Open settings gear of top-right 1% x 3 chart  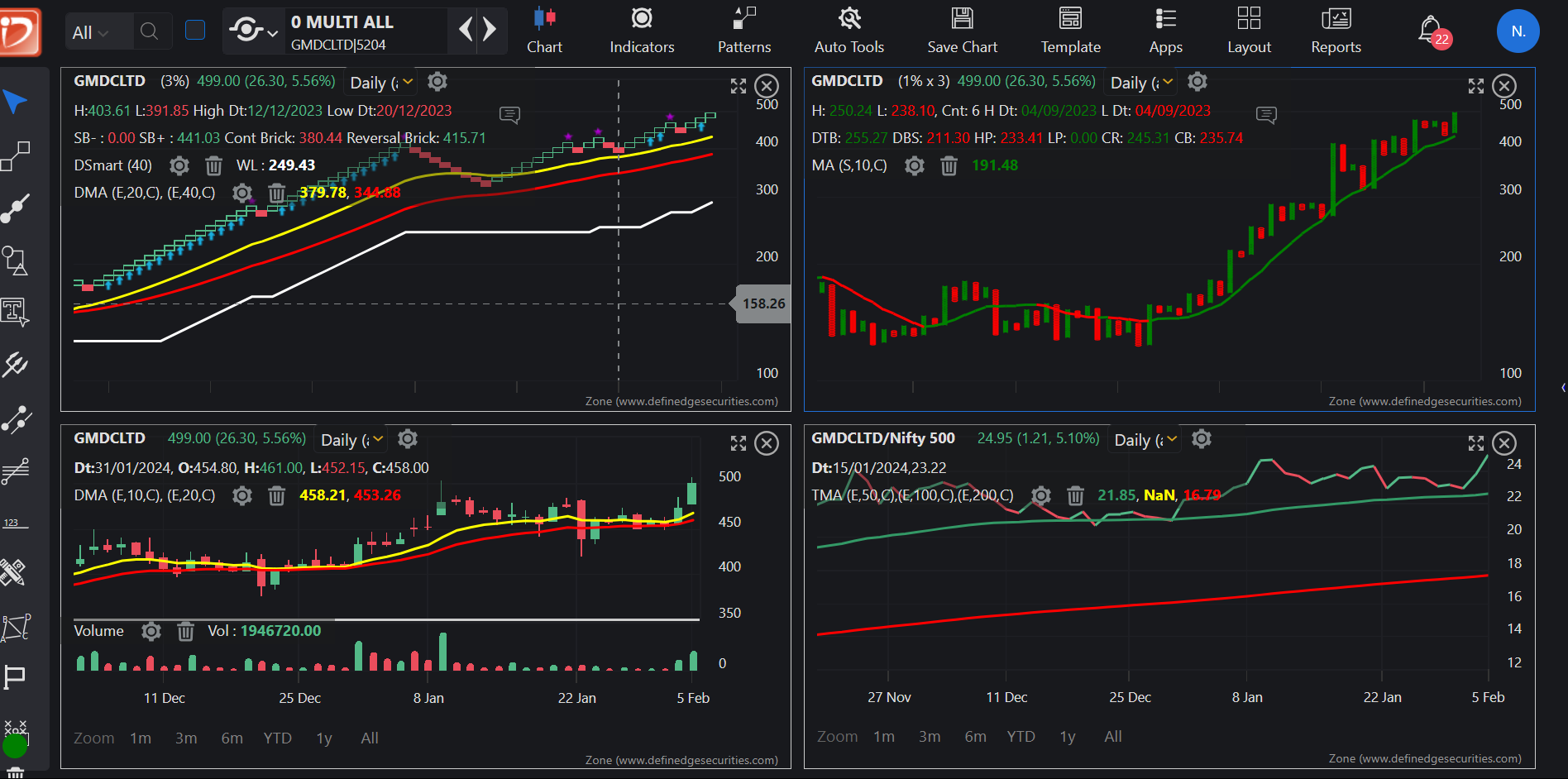[1198, 82]
